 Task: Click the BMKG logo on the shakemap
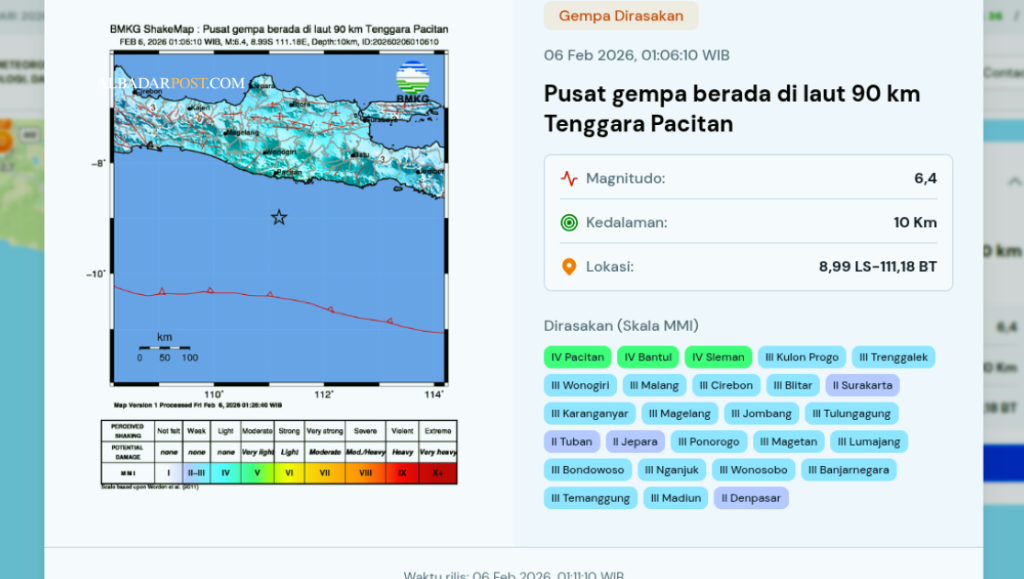[x=412, y=82]
